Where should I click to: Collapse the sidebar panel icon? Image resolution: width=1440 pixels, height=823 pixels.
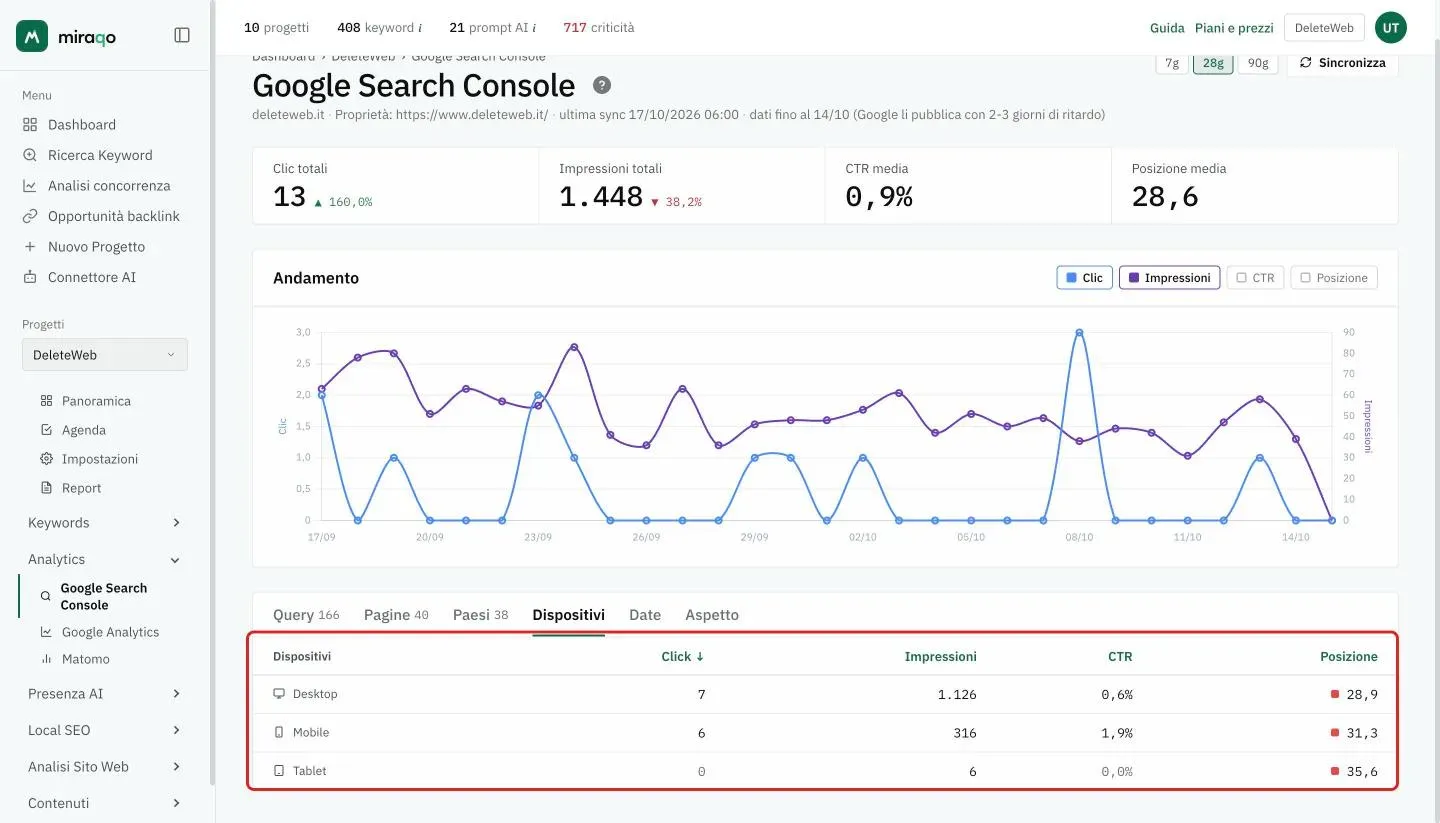182,35
